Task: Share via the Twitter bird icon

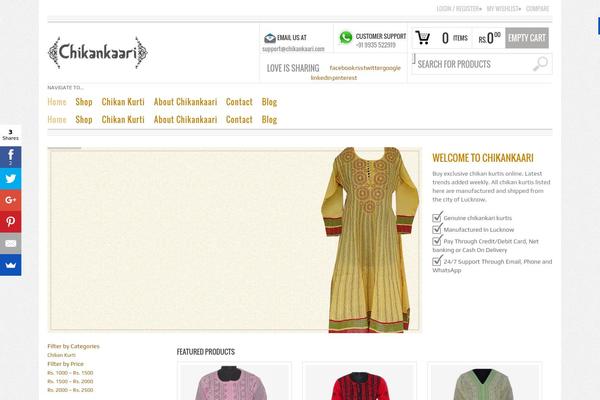Action: pos(10,179)
